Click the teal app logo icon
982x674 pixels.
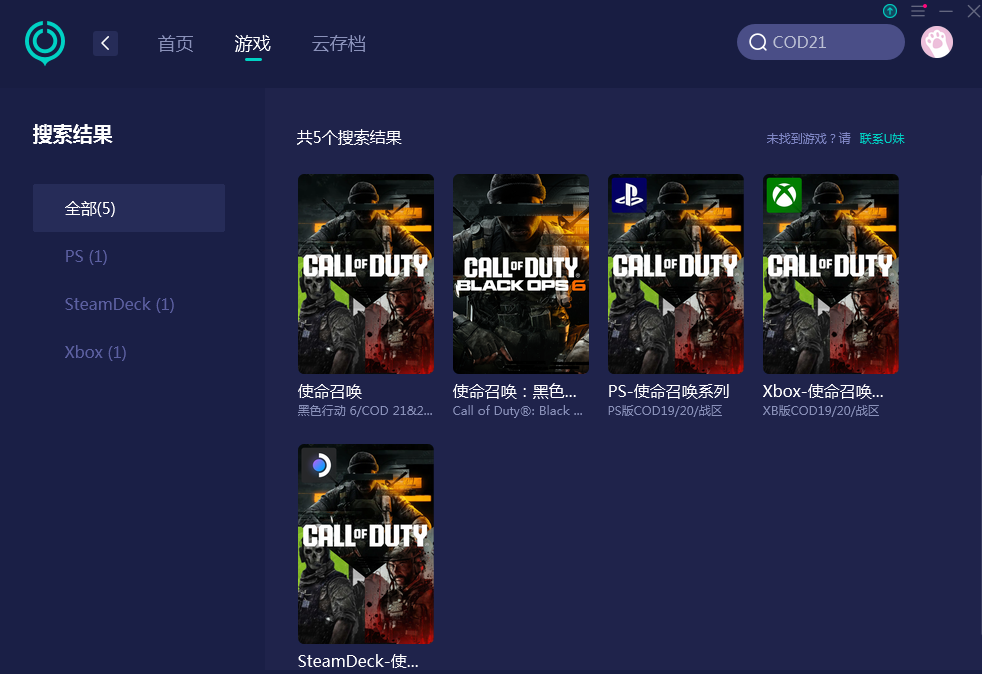pyautogui.click(x=45, y=43)
